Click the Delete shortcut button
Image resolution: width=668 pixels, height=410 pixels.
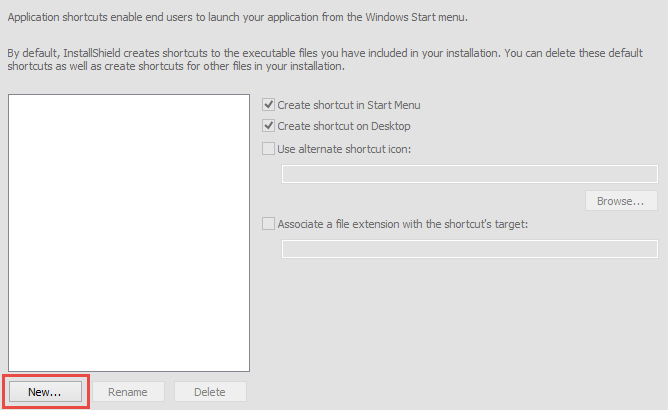(x=210, y=392)
